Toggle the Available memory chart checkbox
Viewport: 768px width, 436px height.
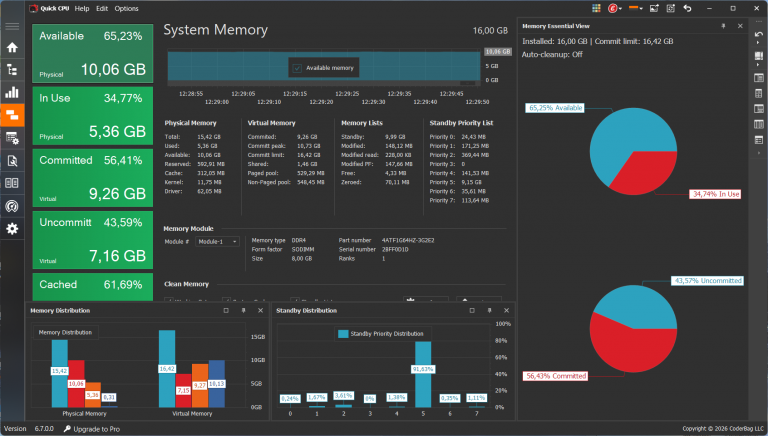click(x=297, y=68)
